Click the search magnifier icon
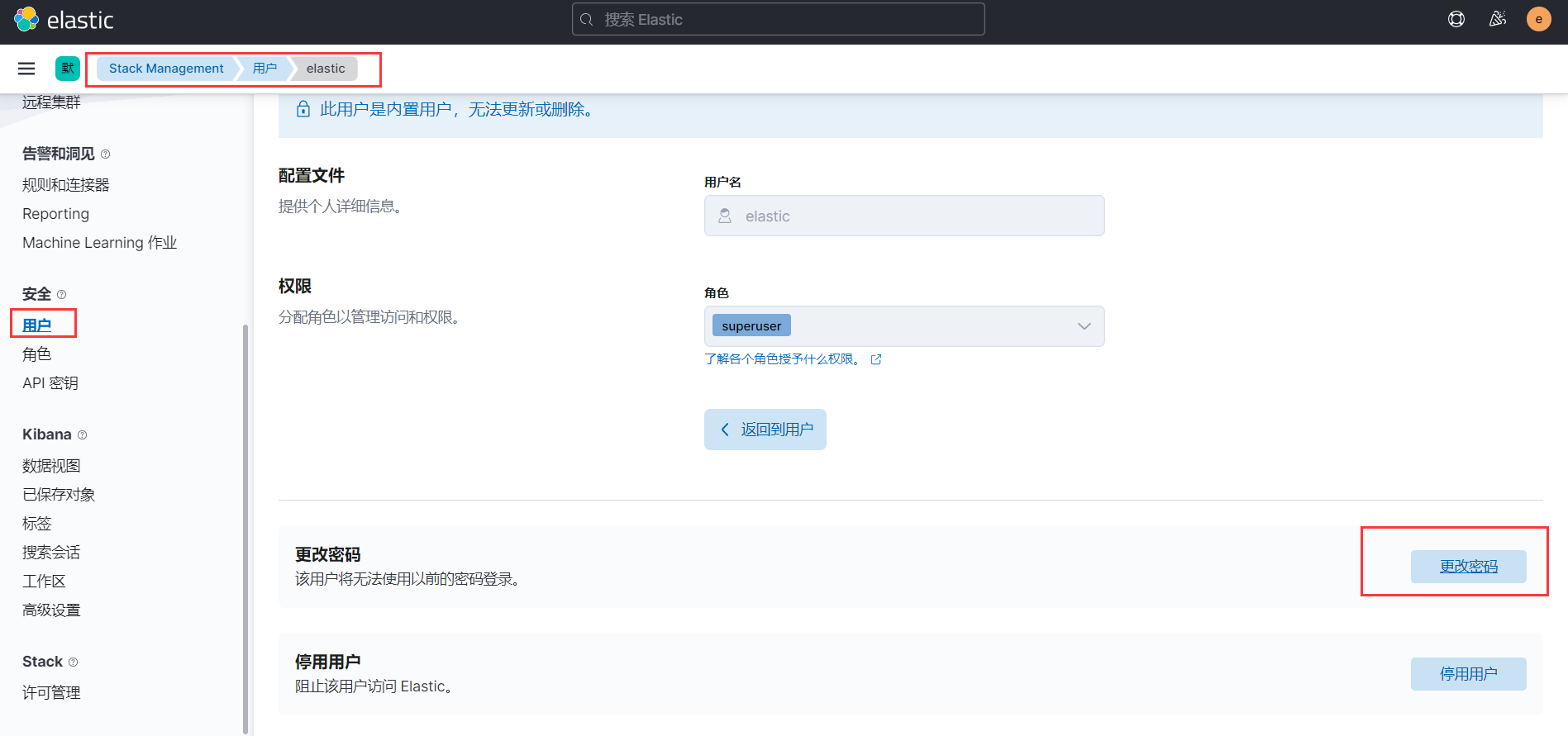The width and height of the screenshot is (1568, 736). (x=587, y=20)
